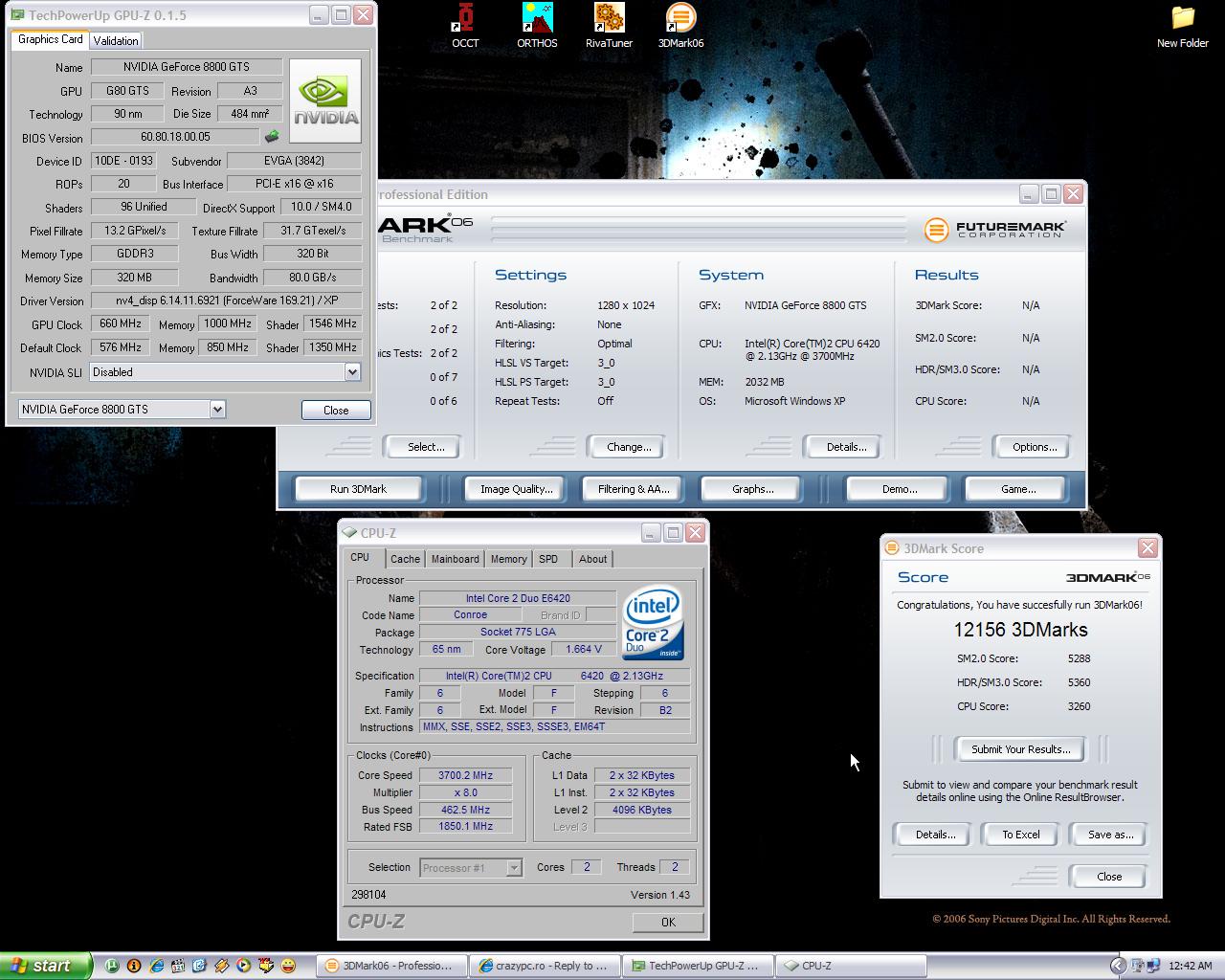
Task: Click the Intel Core 2 Duo logo in CPU-Z
Action: 654,622
